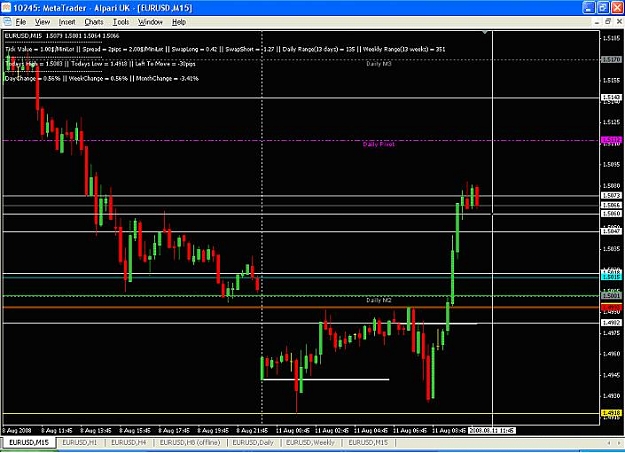Click the magenta 'Daily Pivot' label
The height and width of the screenshot is (453, 625).
(378, 144)
